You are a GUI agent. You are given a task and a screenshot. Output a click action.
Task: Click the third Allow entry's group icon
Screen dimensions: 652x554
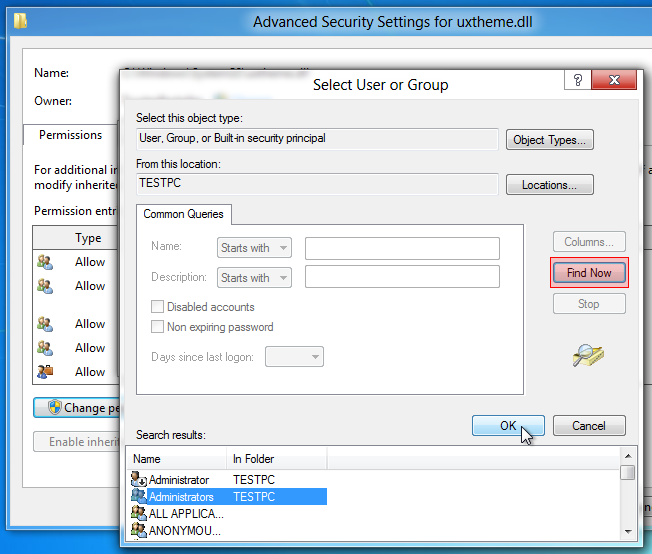click(45, 324)
